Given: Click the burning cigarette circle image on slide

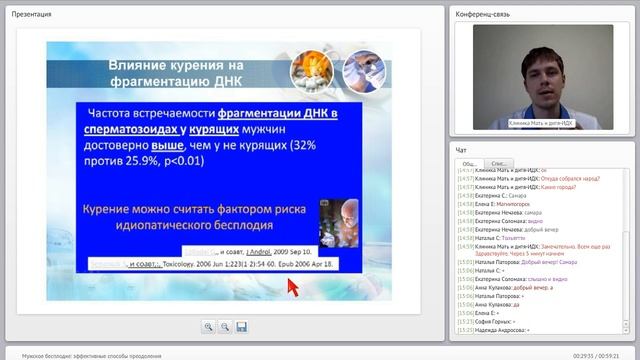Looking at the screenshot, I should click(312, 72).
